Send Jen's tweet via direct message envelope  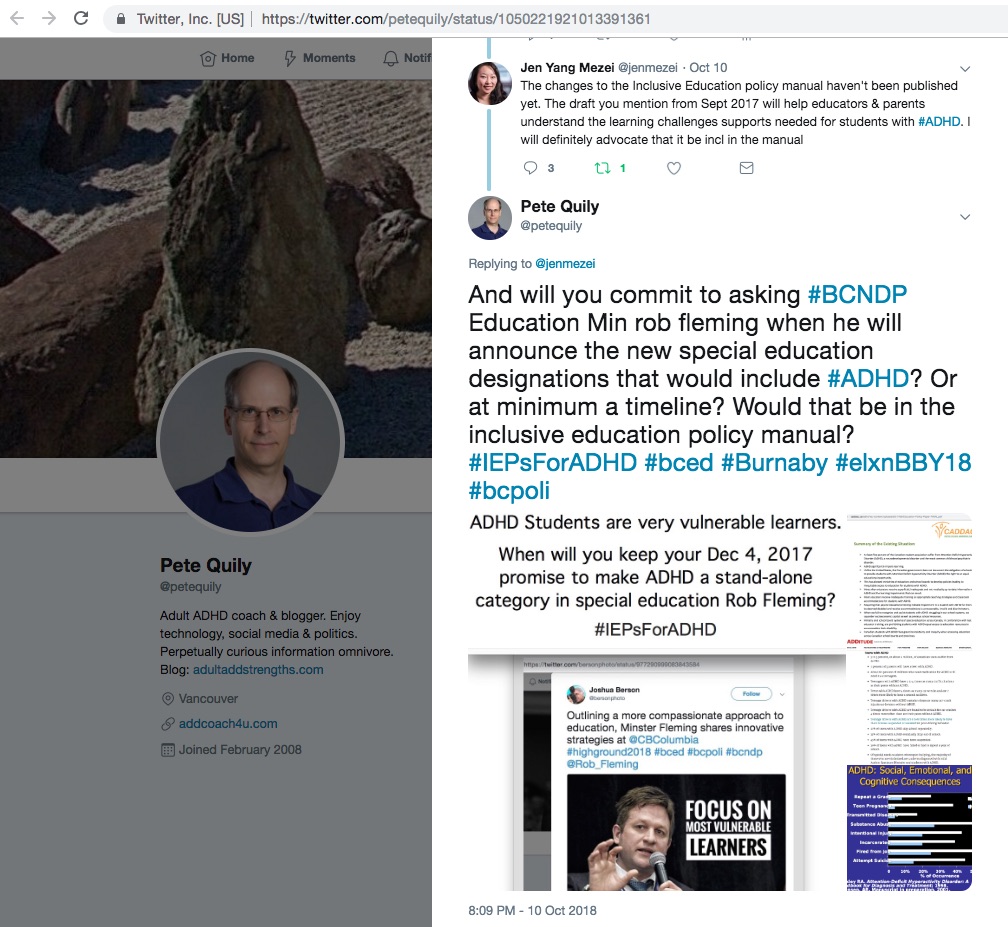pyautogui.click(x=746, y=168)
